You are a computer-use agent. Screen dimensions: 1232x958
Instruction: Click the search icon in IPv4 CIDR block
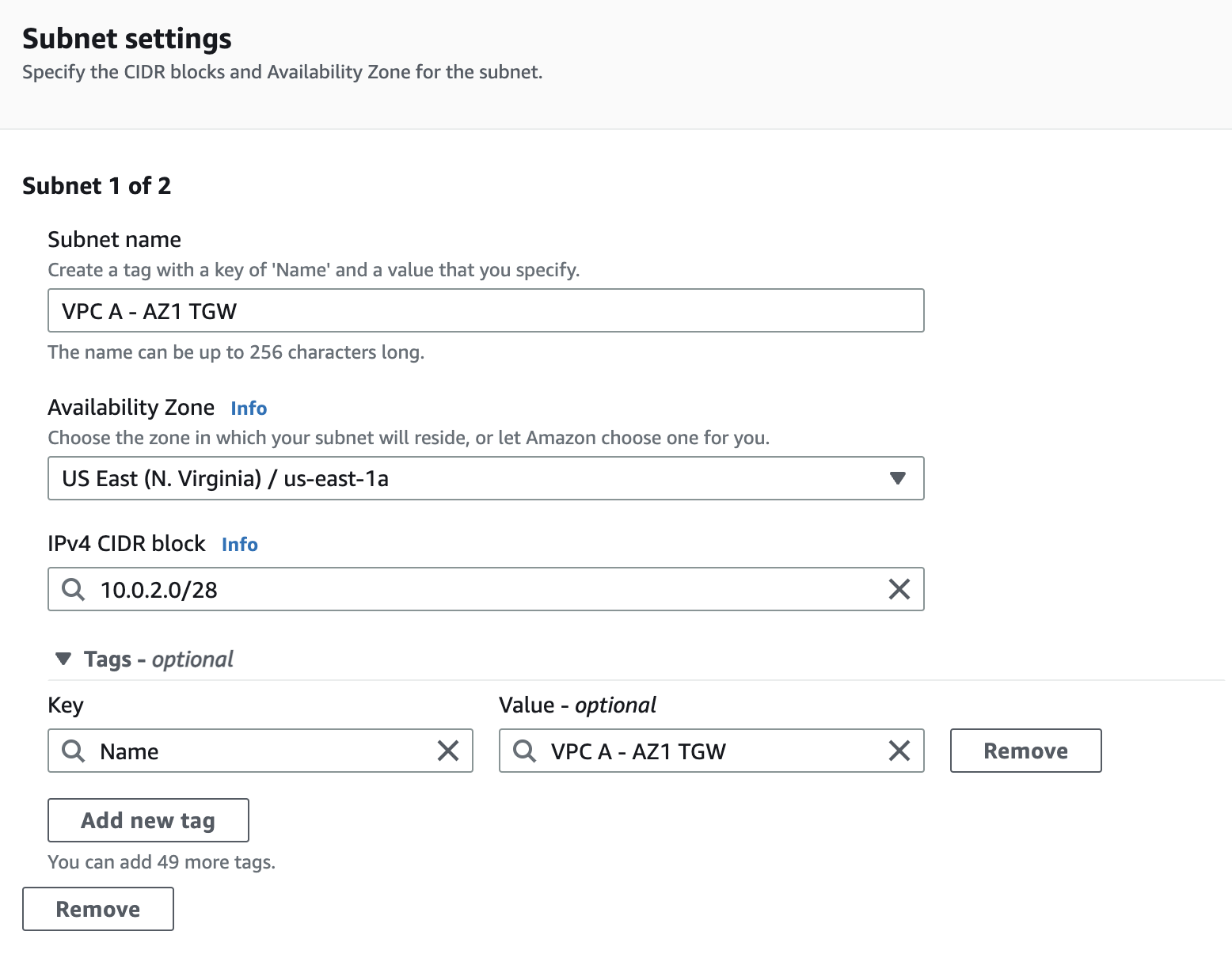[x=74, y=589]
